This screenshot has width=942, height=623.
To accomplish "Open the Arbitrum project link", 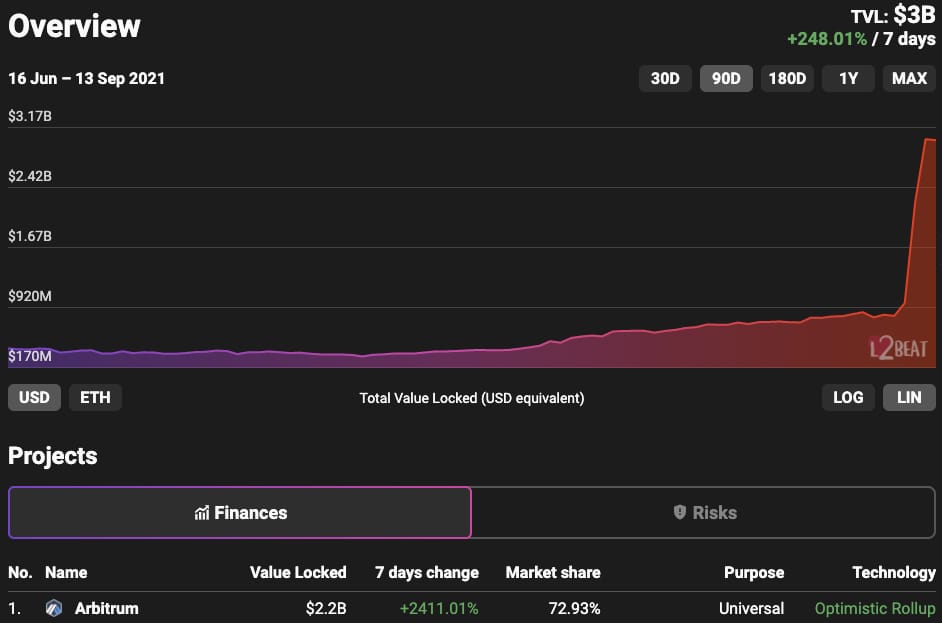I will click(x=106, y=609).
